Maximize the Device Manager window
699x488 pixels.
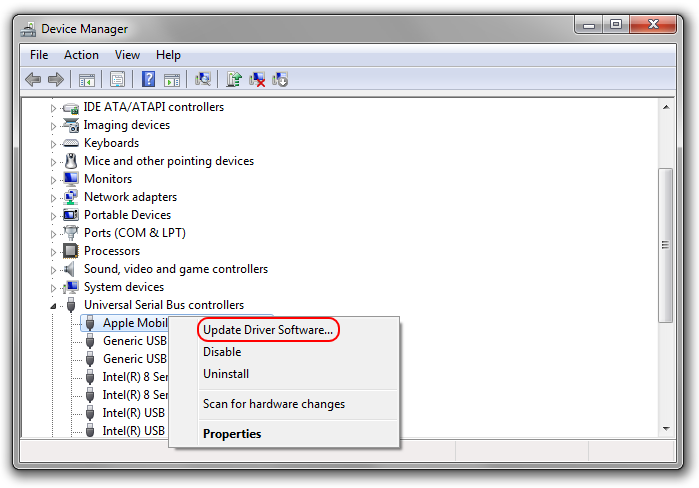point(616,25)
